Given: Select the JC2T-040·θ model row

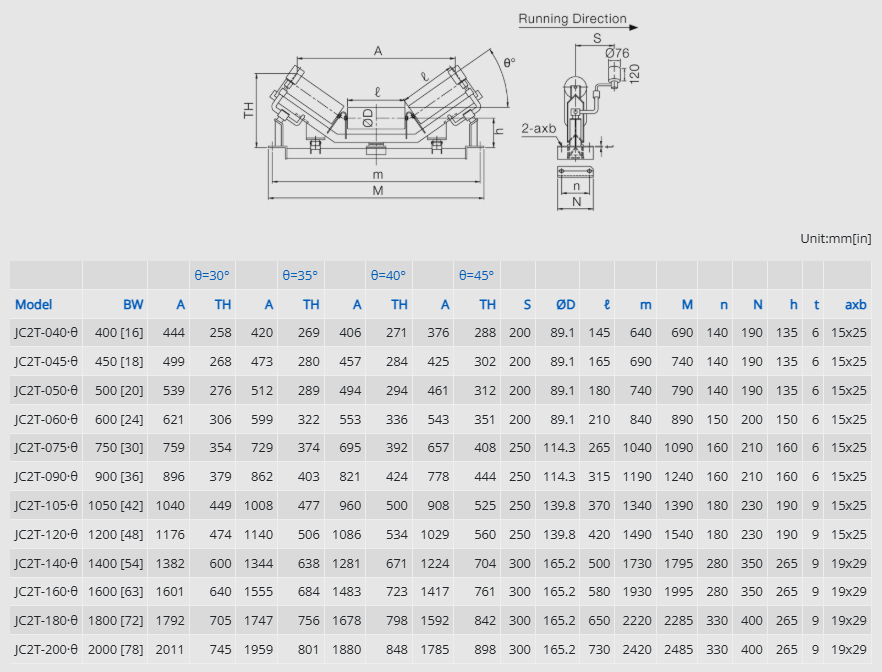Looking at the screenshot, I should tap(46, 332).
